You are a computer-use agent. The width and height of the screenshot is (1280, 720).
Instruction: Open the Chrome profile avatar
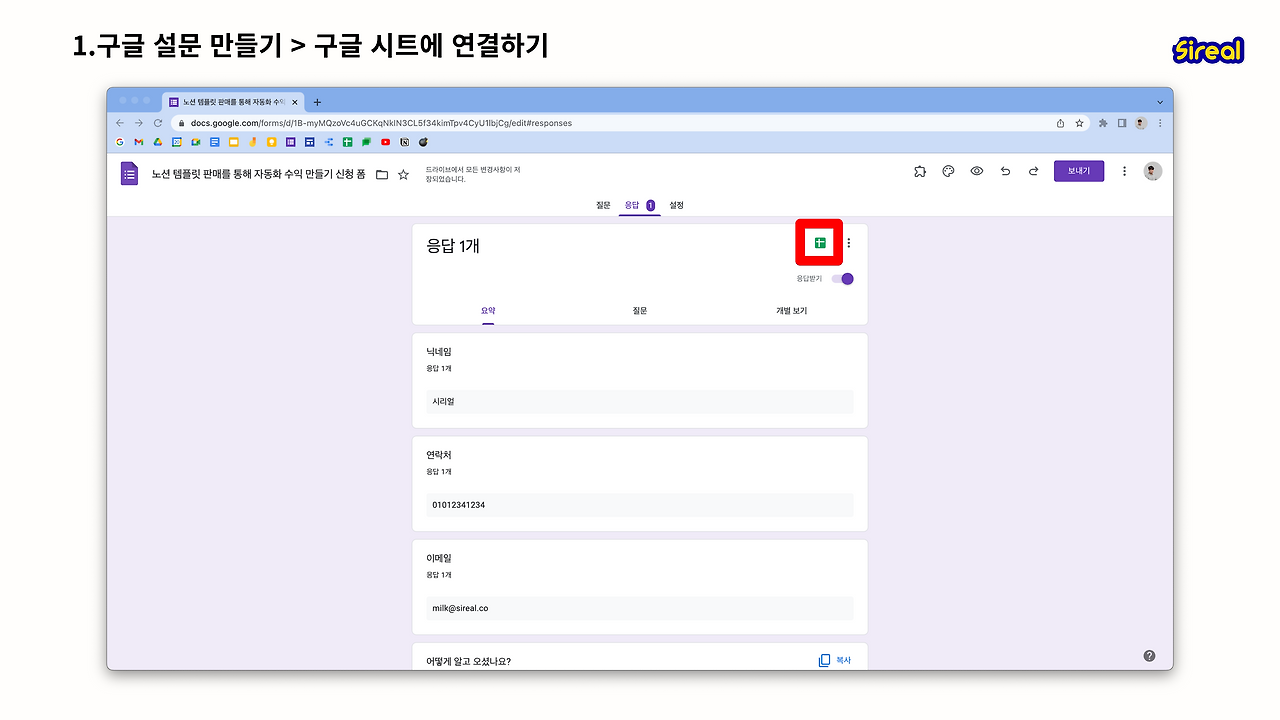tap(1141, 123)
